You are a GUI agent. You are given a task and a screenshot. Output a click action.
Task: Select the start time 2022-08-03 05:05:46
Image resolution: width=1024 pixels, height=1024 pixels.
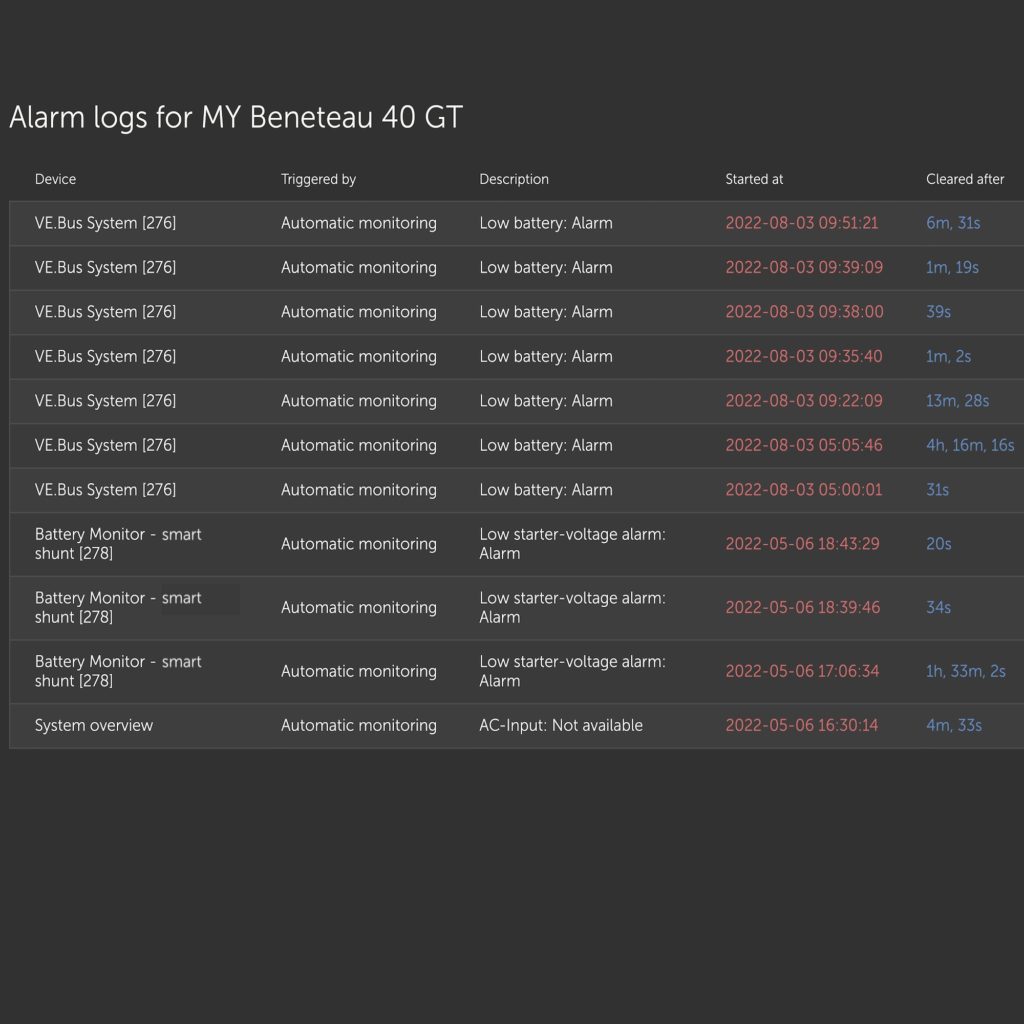click(804, 445)
